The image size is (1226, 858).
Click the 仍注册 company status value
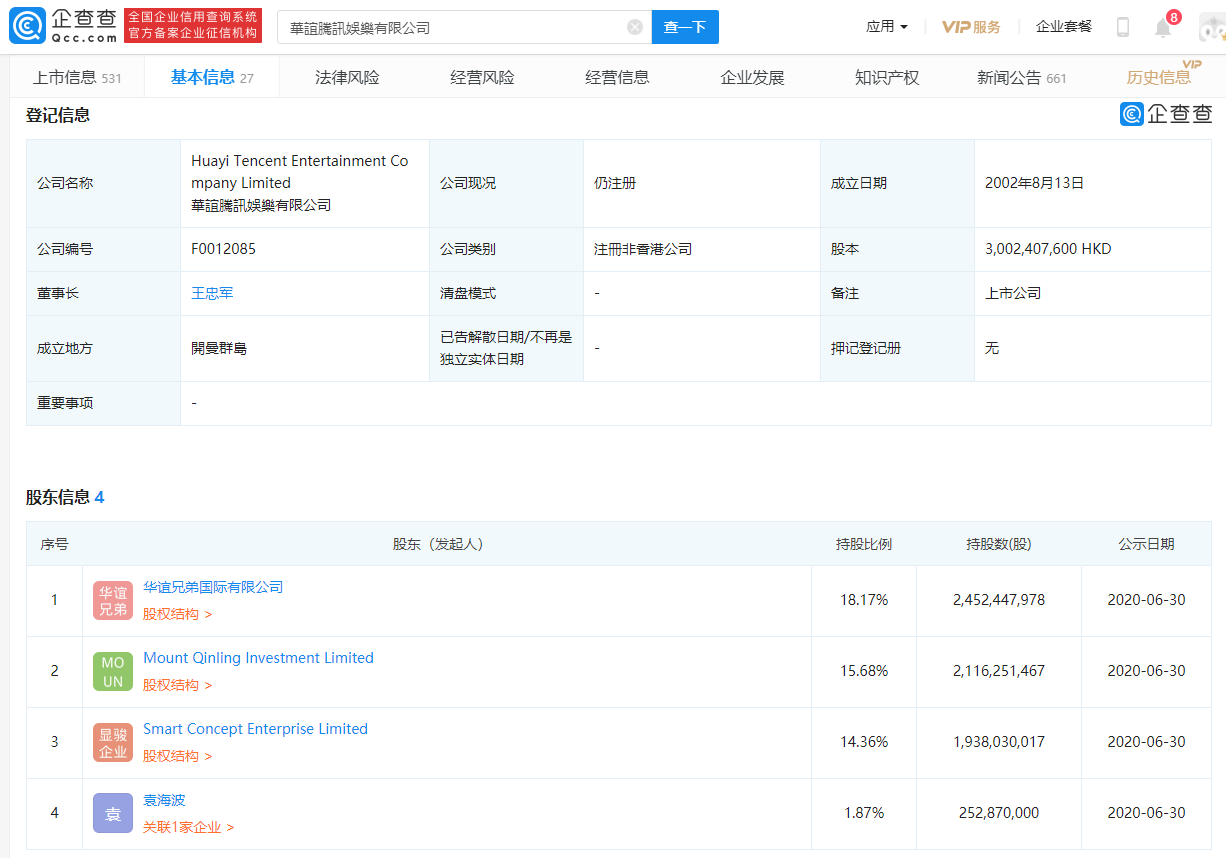(615, 183)
